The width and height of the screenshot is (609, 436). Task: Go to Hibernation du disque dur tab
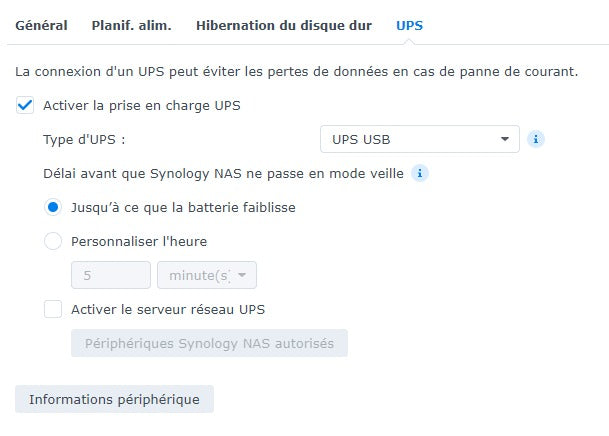(284, 25)
